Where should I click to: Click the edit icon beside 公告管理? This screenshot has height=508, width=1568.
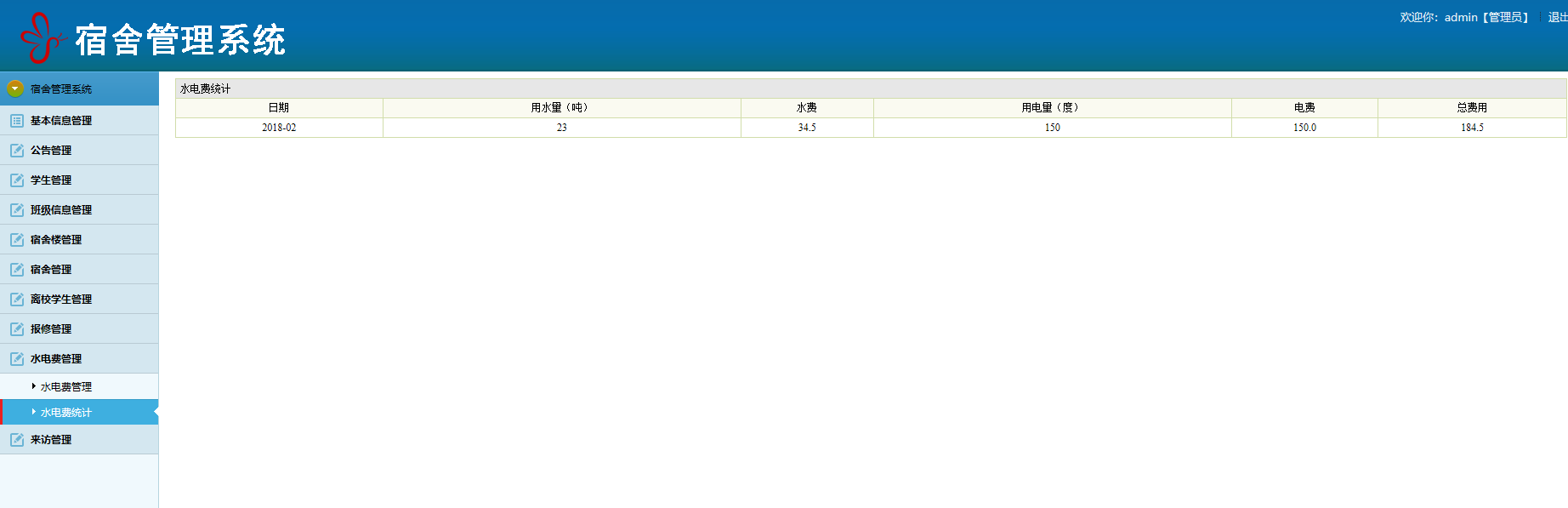pos(17,151)
